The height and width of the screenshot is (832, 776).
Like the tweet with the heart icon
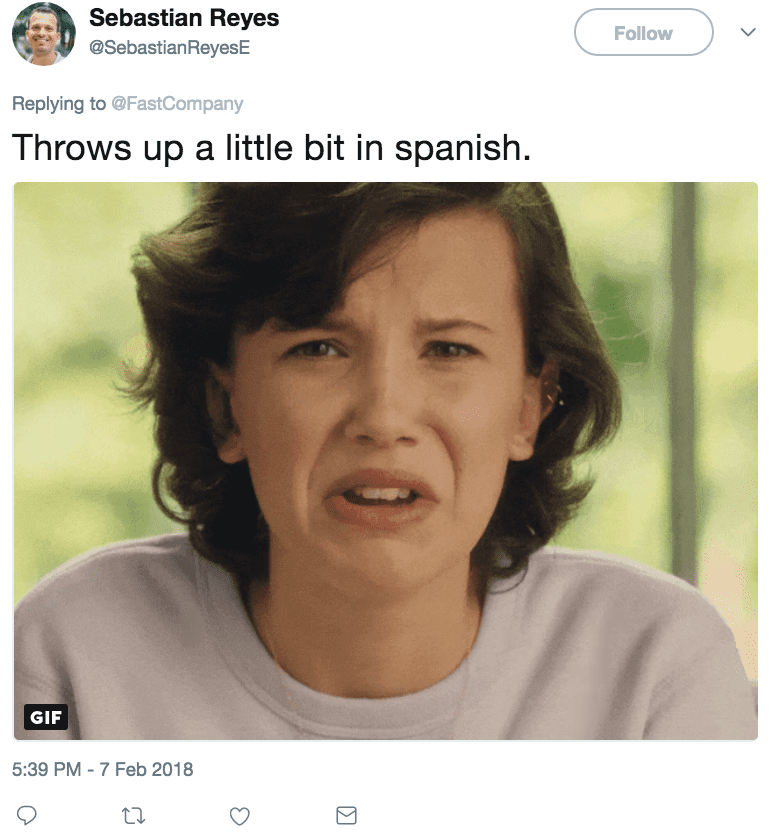239,816
